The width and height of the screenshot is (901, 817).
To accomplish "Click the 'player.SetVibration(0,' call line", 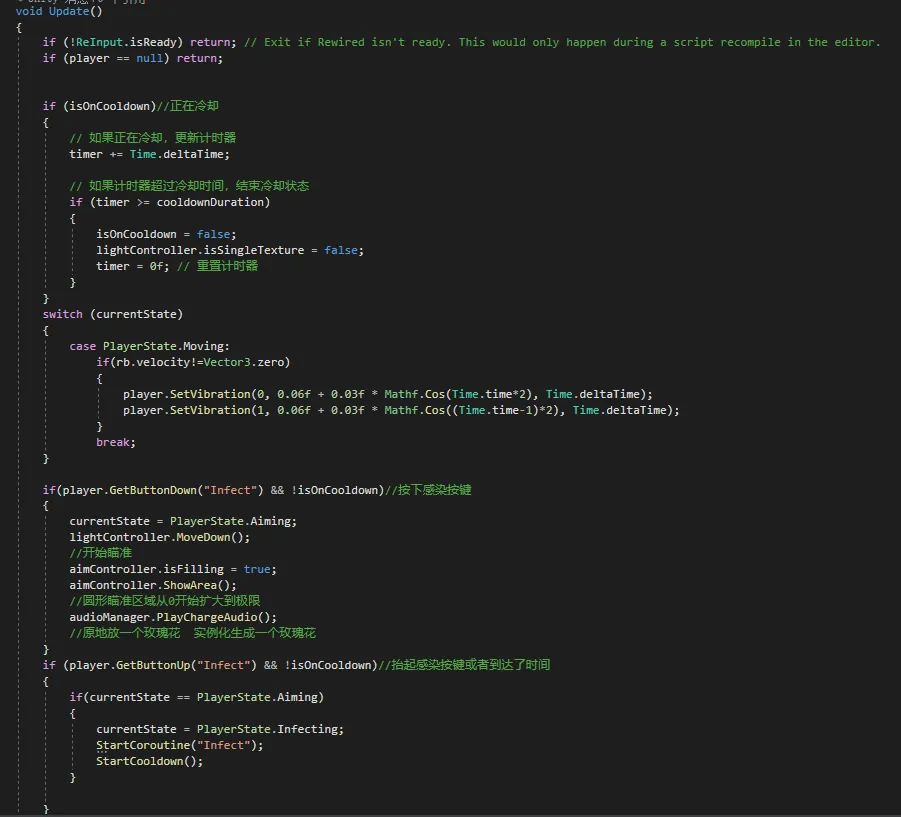I will [388, 395].
